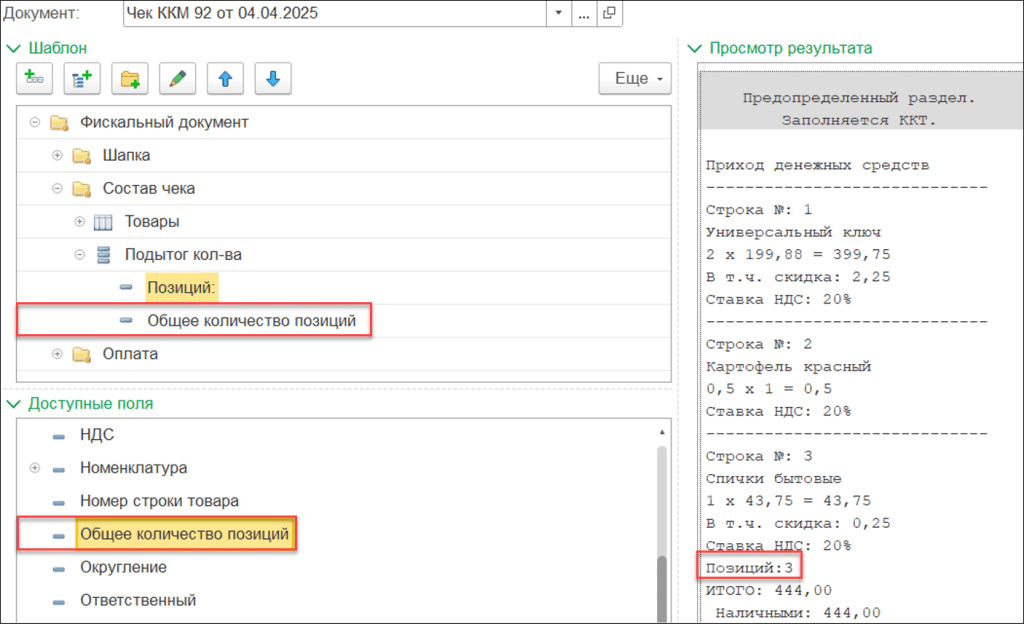Collapse the Доступные поля section

click(x=14, y=403)
